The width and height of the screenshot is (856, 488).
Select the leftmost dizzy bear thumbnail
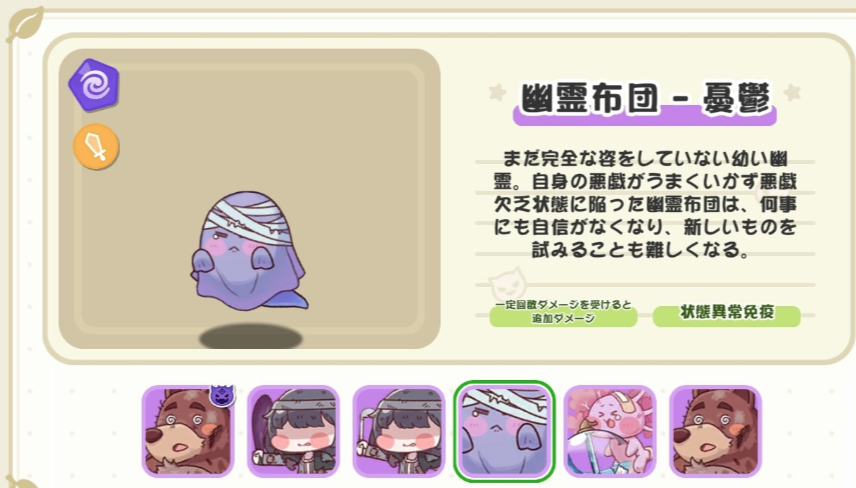[x=188, y=431]
